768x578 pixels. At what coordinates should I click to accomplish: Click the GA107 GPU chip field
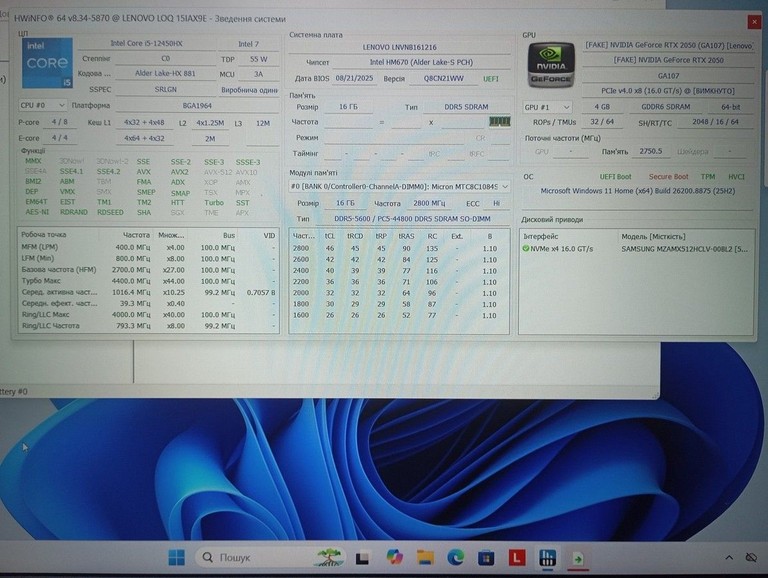coord(668,75)
